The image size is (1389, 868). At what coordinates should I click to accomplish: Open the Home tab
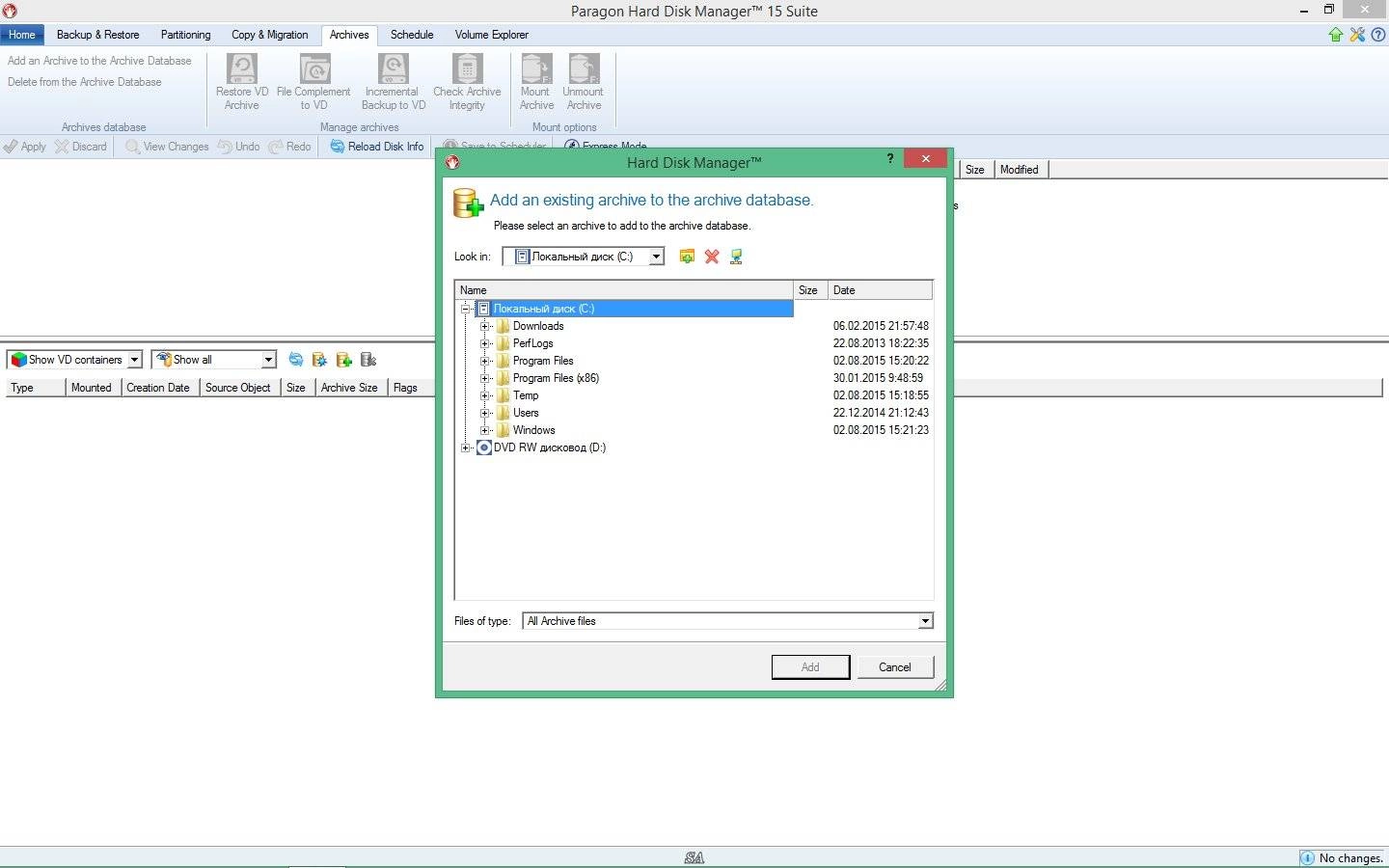click(x=22, y=35)
